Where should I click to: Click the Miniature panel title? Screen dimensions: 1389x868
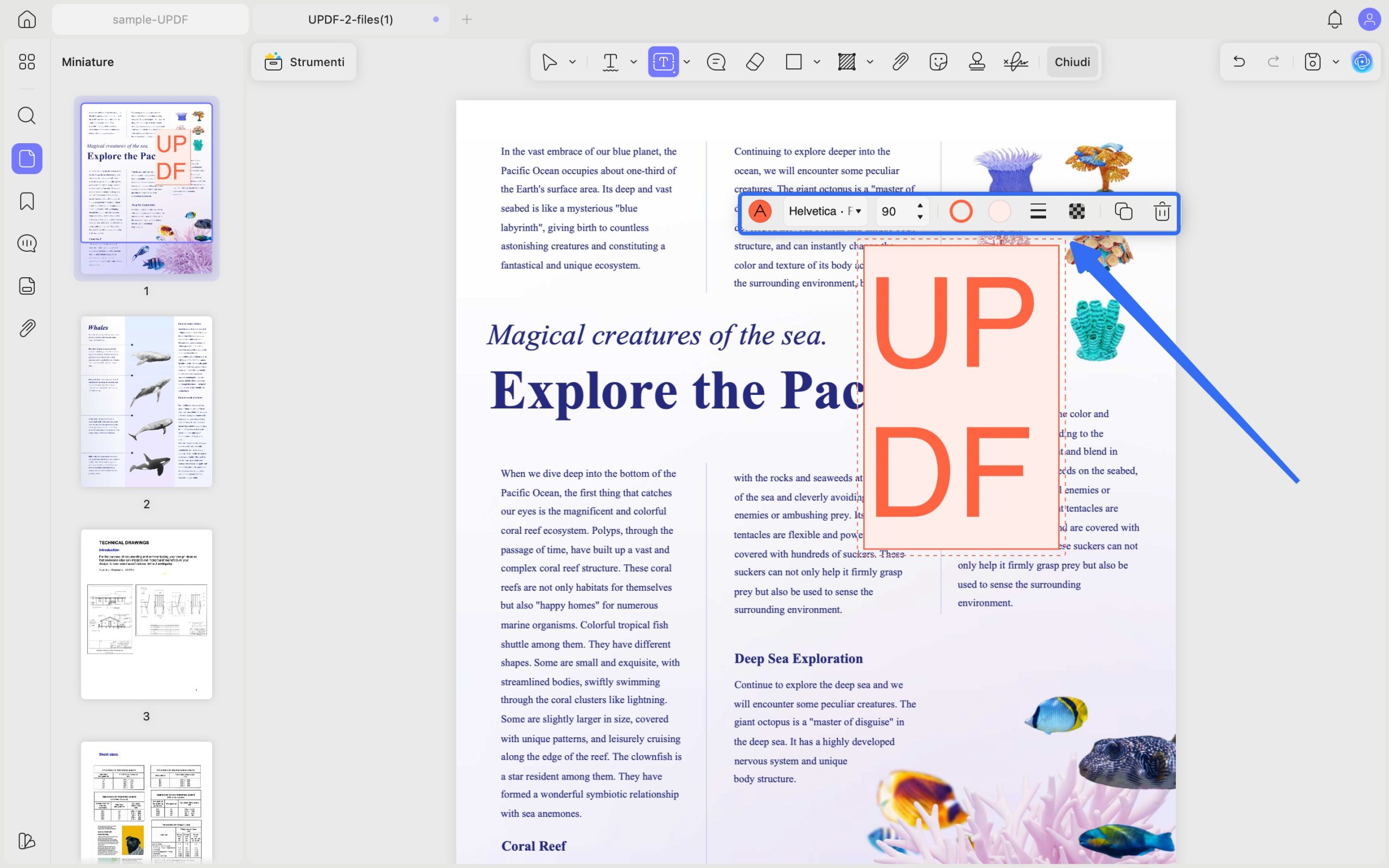[88, 61]
